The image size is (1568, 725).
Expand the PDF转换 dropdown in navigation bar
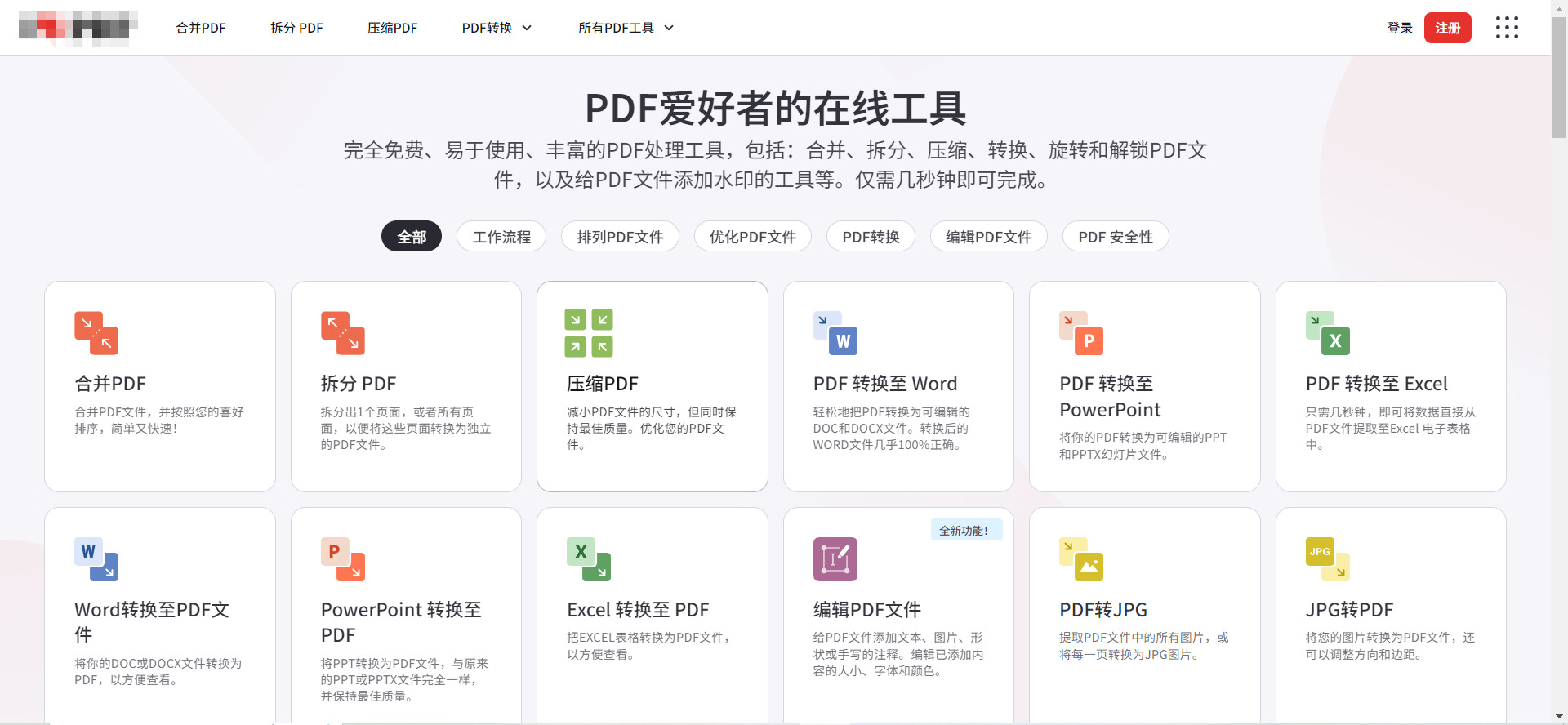point(497,28)
